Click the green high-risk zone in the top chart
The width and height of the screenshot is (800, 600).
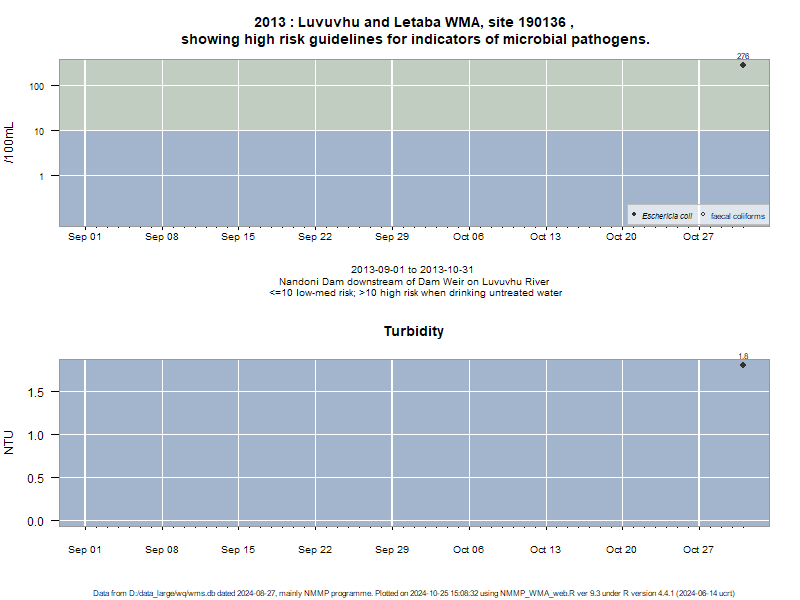click(414, 95)
